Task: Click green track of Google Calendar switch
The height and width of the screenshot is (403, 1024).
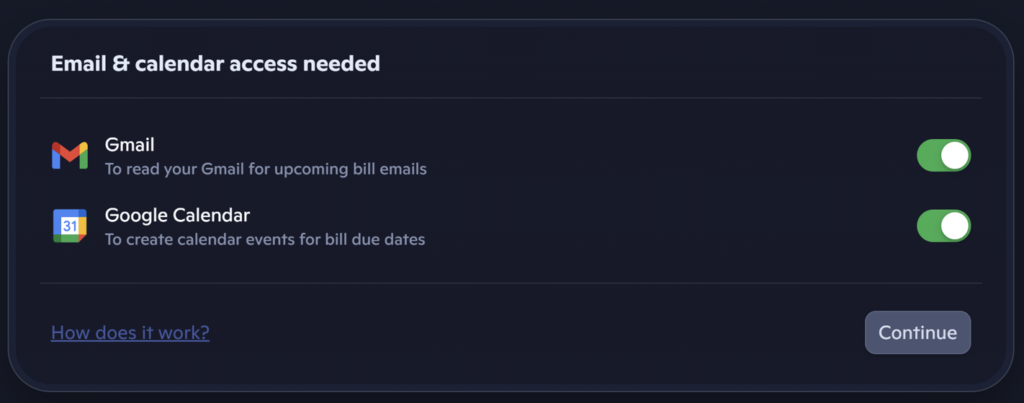Action: [929, 226]
